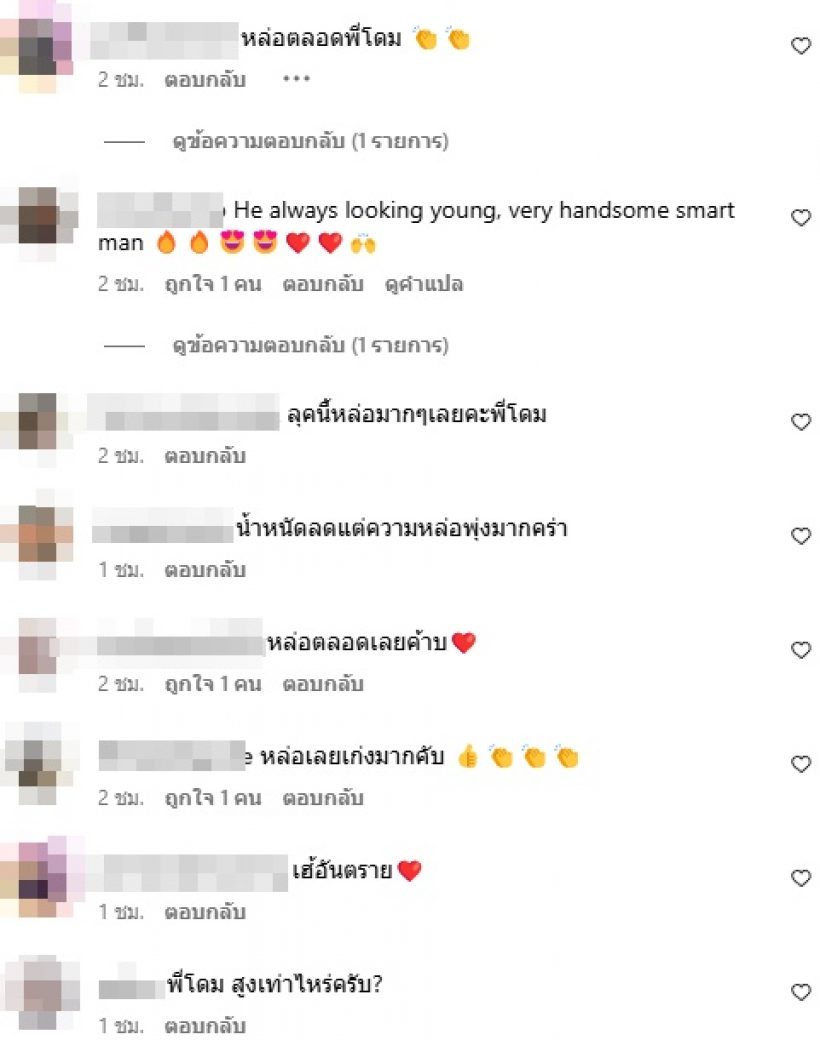This screenshot has width=820, height=1040.
Task: Like the comment 'หล่อตลอดพี่โดม'
Action: [801, 46]
